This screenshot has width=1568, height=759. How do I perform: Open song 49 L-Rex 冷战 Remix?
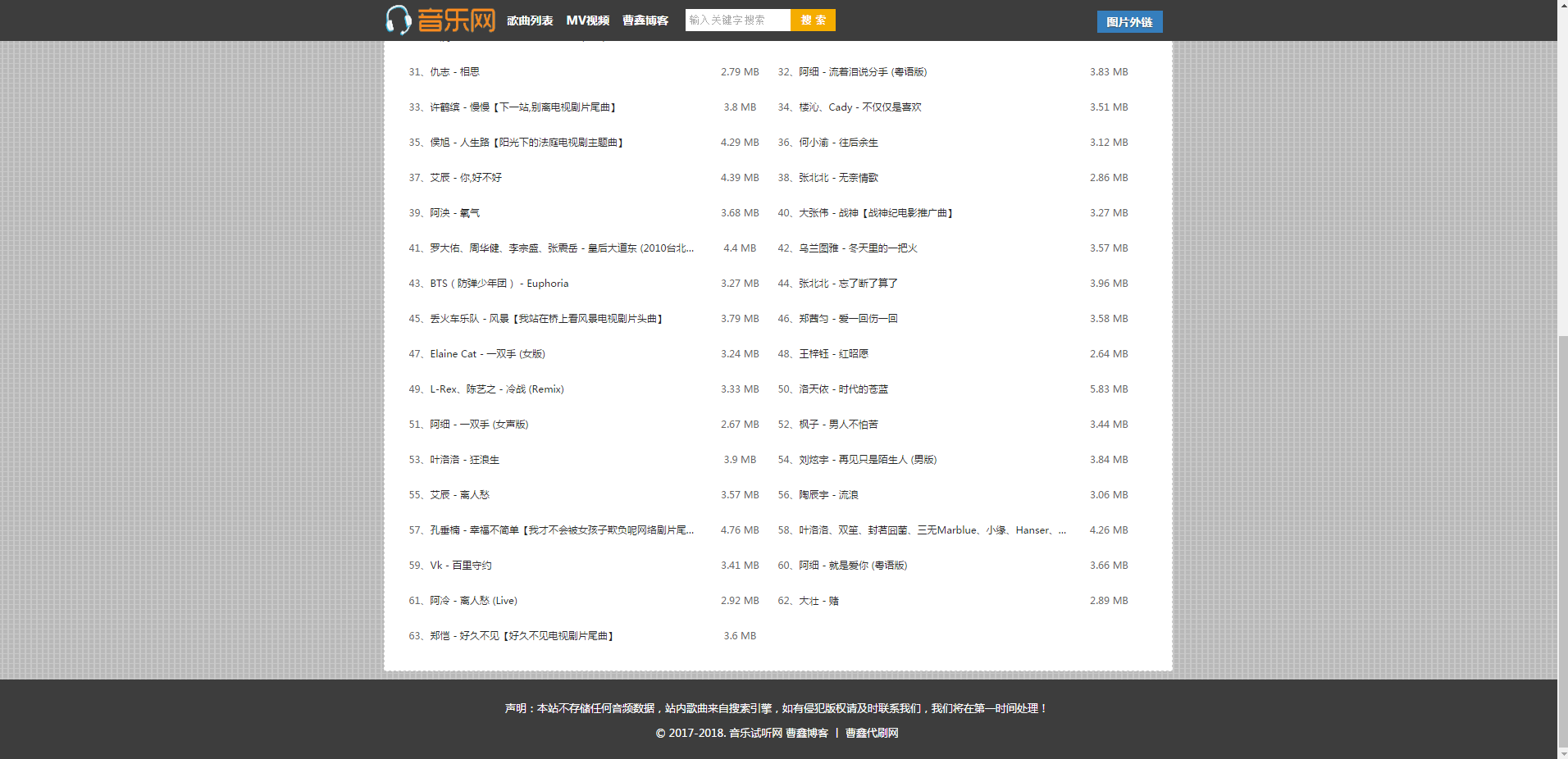[x=497, y=389]
